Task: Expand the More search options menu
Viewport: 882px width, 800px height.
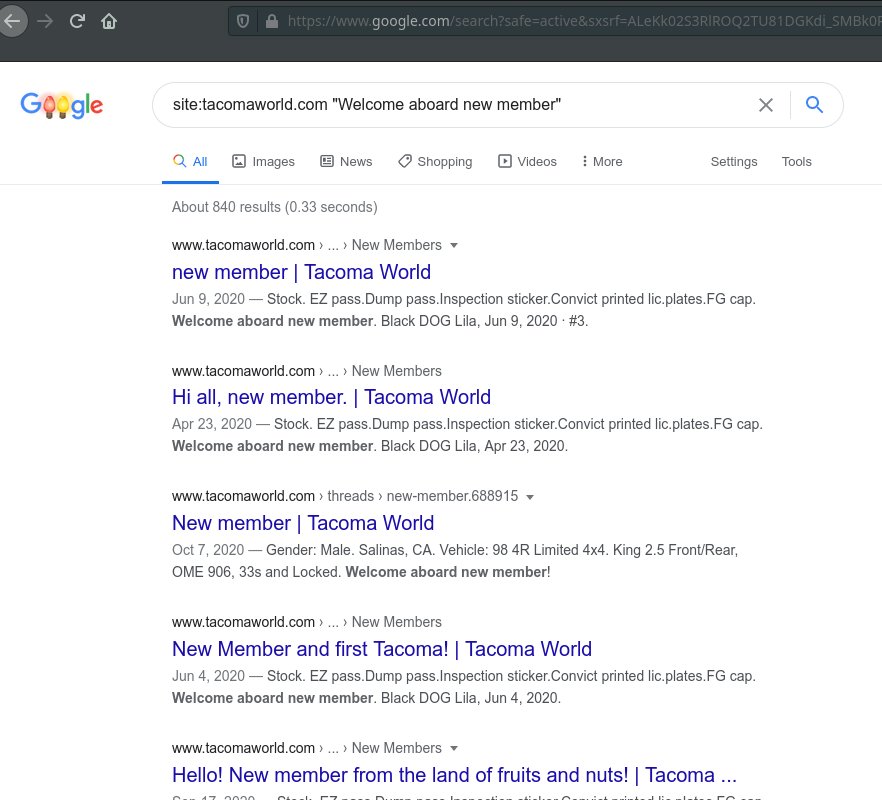Action: click(602, 161)
